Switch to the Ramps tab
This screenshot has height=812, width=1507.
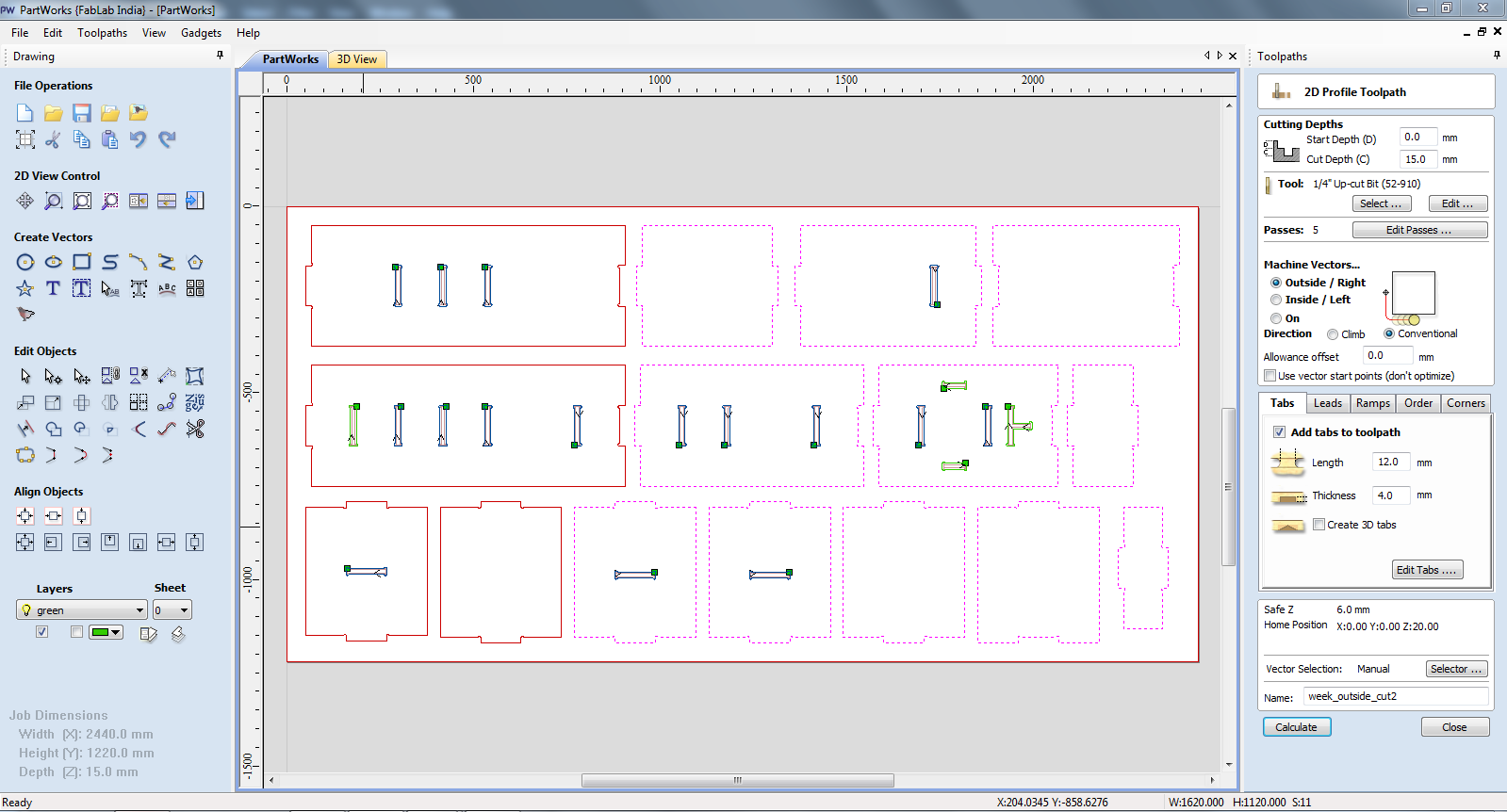click(1373, 403)
